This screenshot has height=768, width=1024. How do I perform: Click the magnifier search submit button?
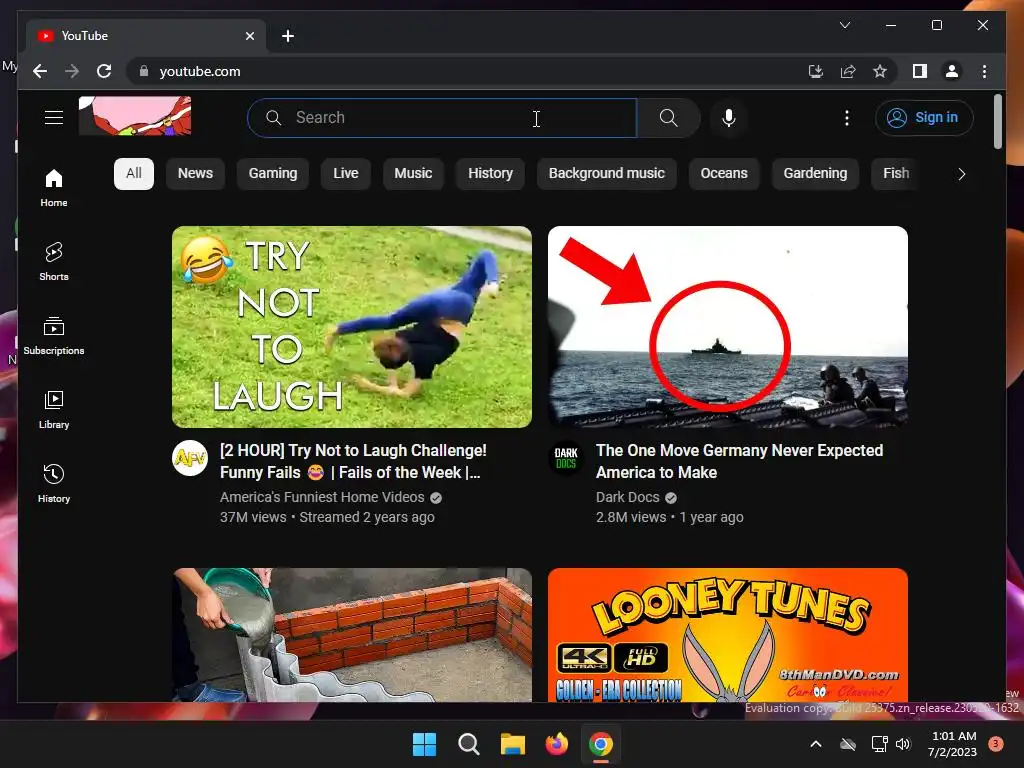tap(668, 118)
